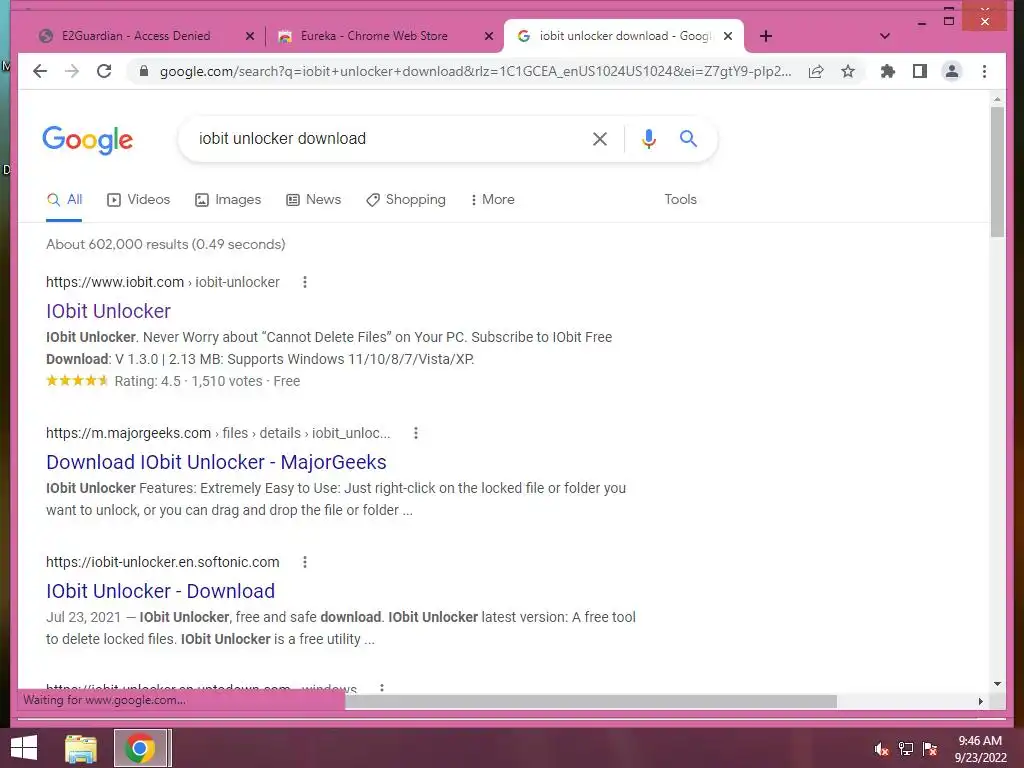1024x768 pixels.
Task: Click the horizontal scrollbar right arrow
Action: click(980, 701)
